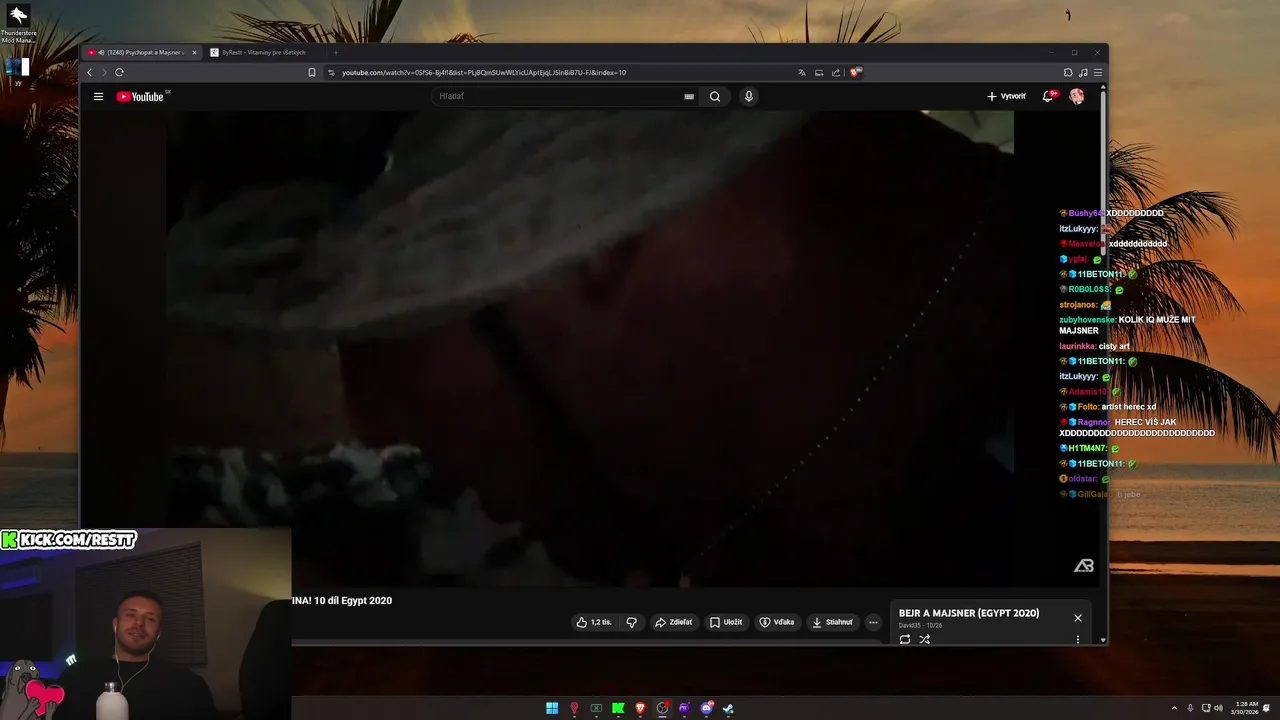Close the BEJR A MAJSNER playlist panel
This screenshot has width=1280, height=720.
tap(1078, 618)
